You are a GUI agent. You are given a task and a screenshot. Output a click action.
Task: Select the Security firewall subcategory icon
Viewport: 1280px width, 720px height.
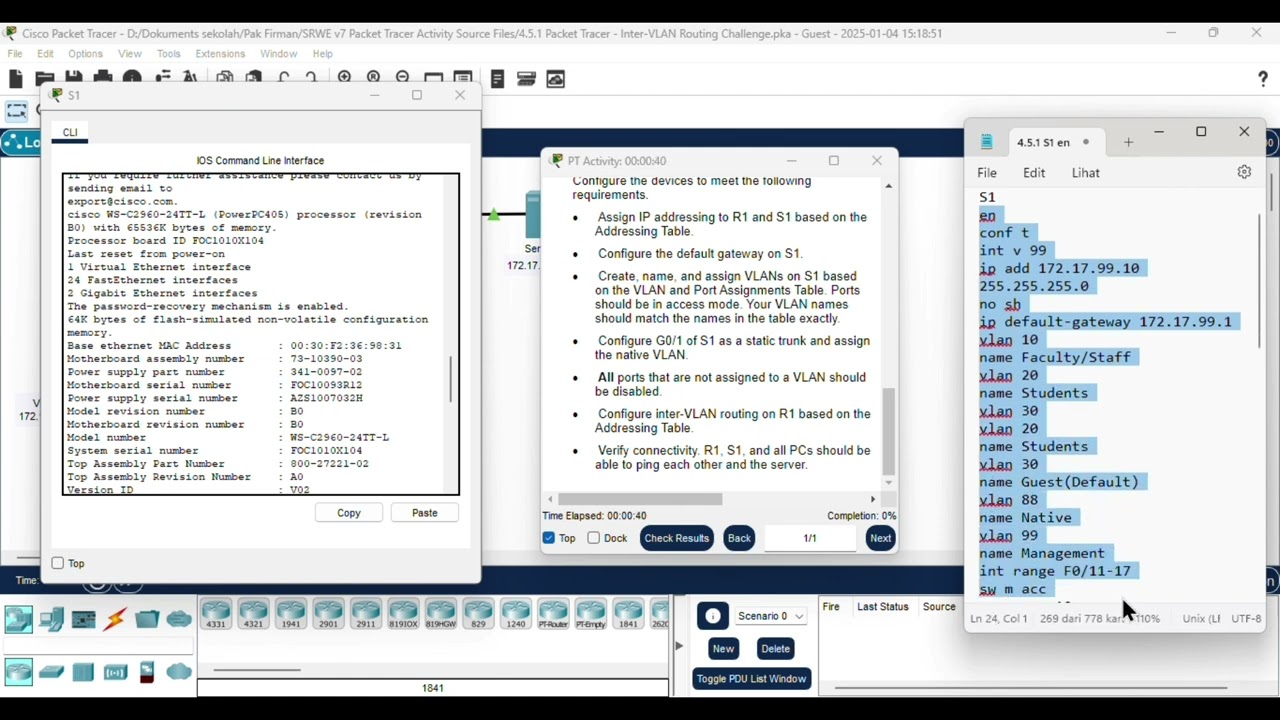[147, 672]
